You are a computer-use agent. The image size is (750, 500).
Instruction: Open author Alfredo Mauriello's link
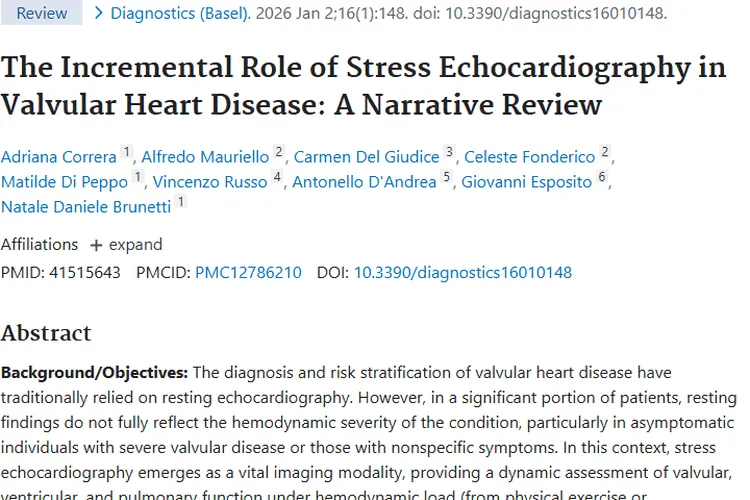tap(205, 156)
